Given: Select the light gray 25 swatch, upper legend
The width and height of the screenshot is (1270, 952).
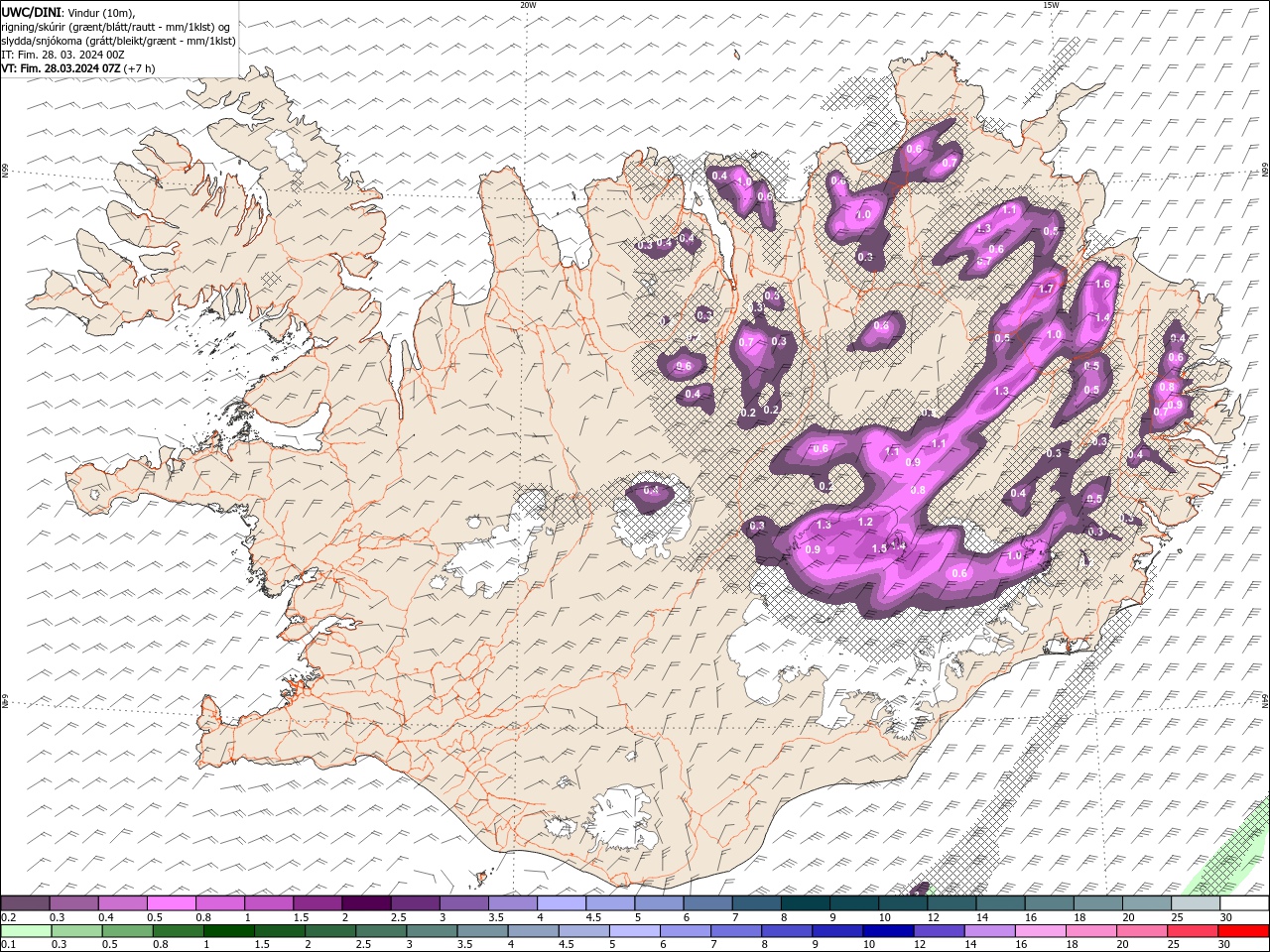Looking at the screenshot, I should 1195,903.
